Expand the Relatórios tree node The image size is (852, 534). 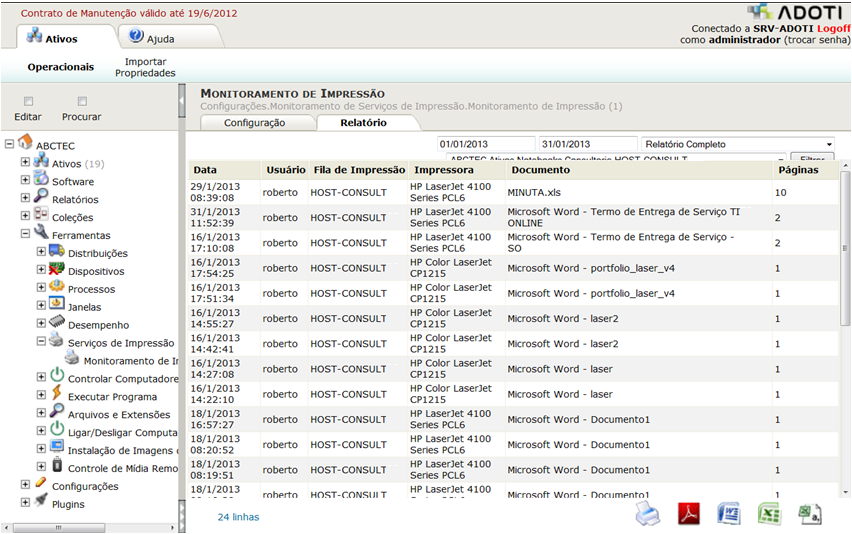coord(25,198)
